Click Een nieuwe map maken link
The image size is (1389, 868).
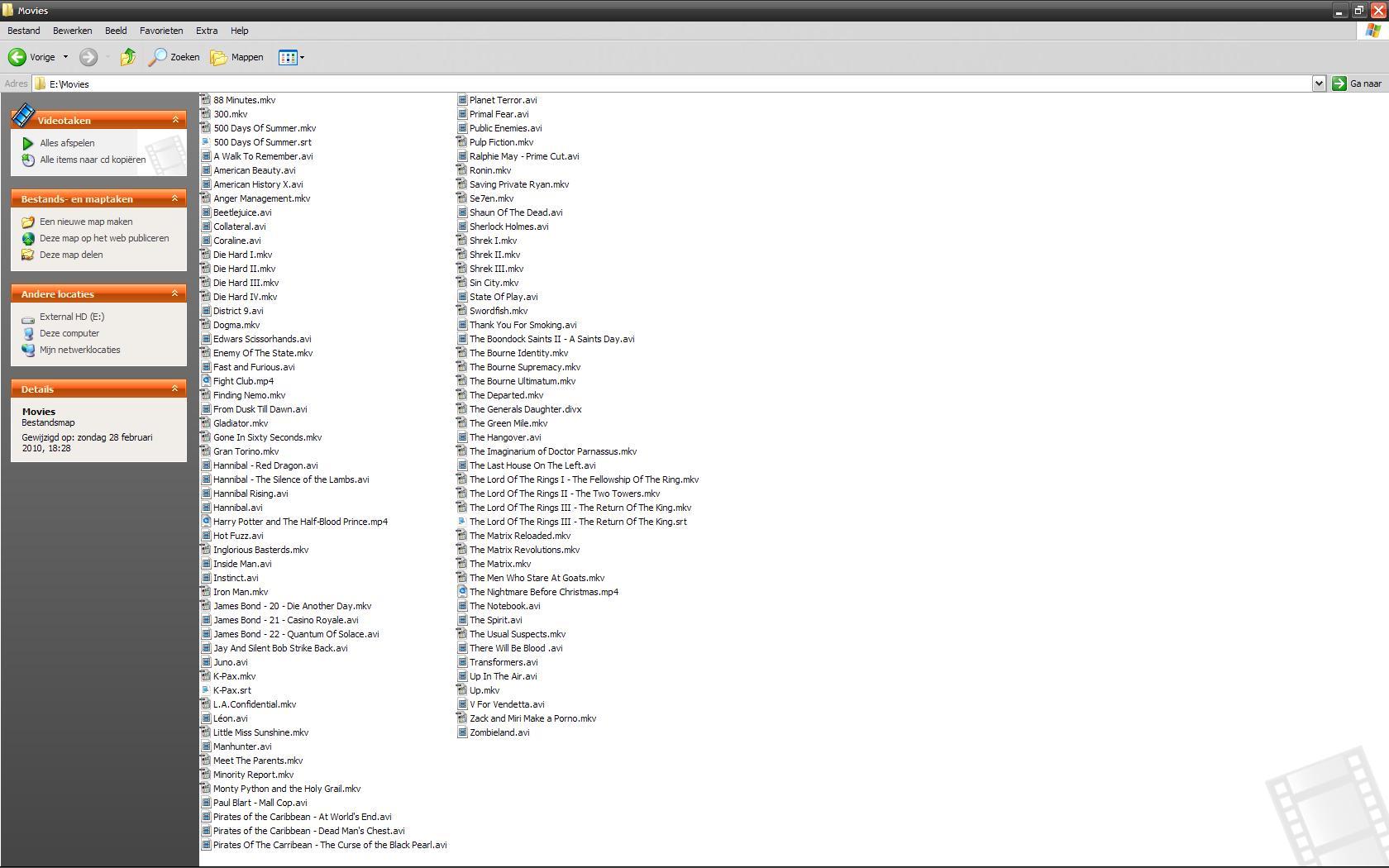point(86,222)
